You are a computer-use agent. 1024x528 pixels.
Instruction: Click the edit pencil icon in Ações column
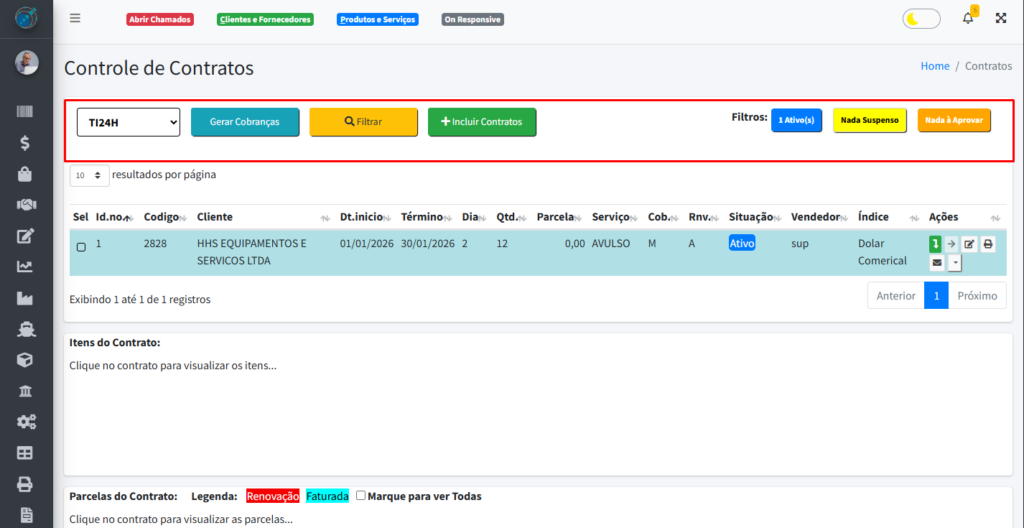tap(969, 244)
